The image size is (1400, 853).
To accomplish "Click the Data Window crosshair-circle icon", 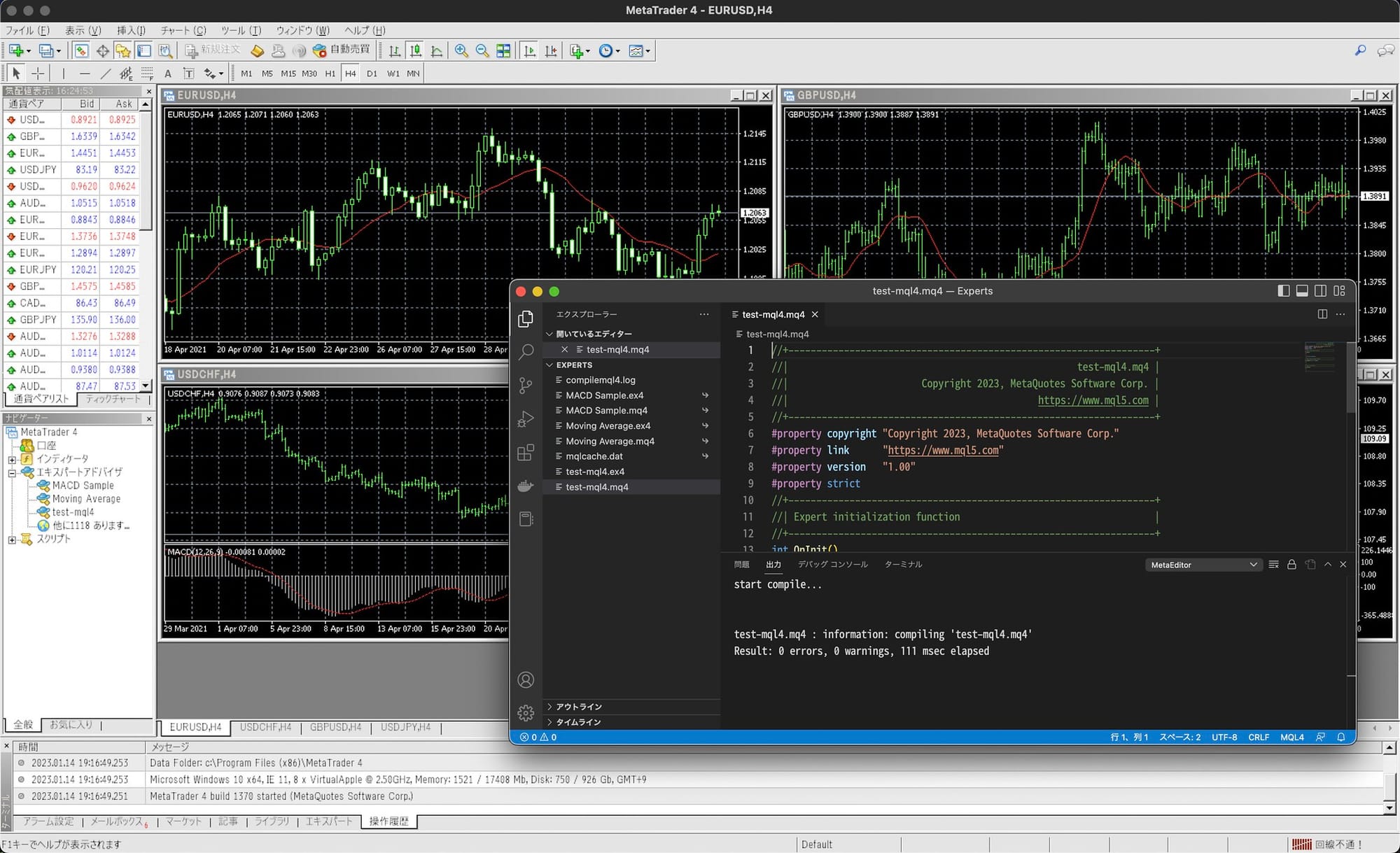I will click(x=102, y=50).
